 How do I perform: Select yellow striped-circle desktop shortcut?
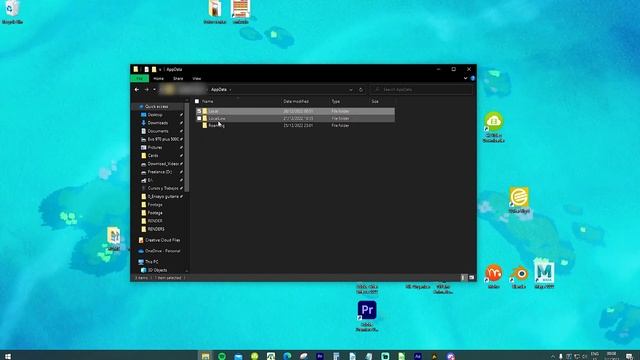pyautogui.click(x=519, y=200)
